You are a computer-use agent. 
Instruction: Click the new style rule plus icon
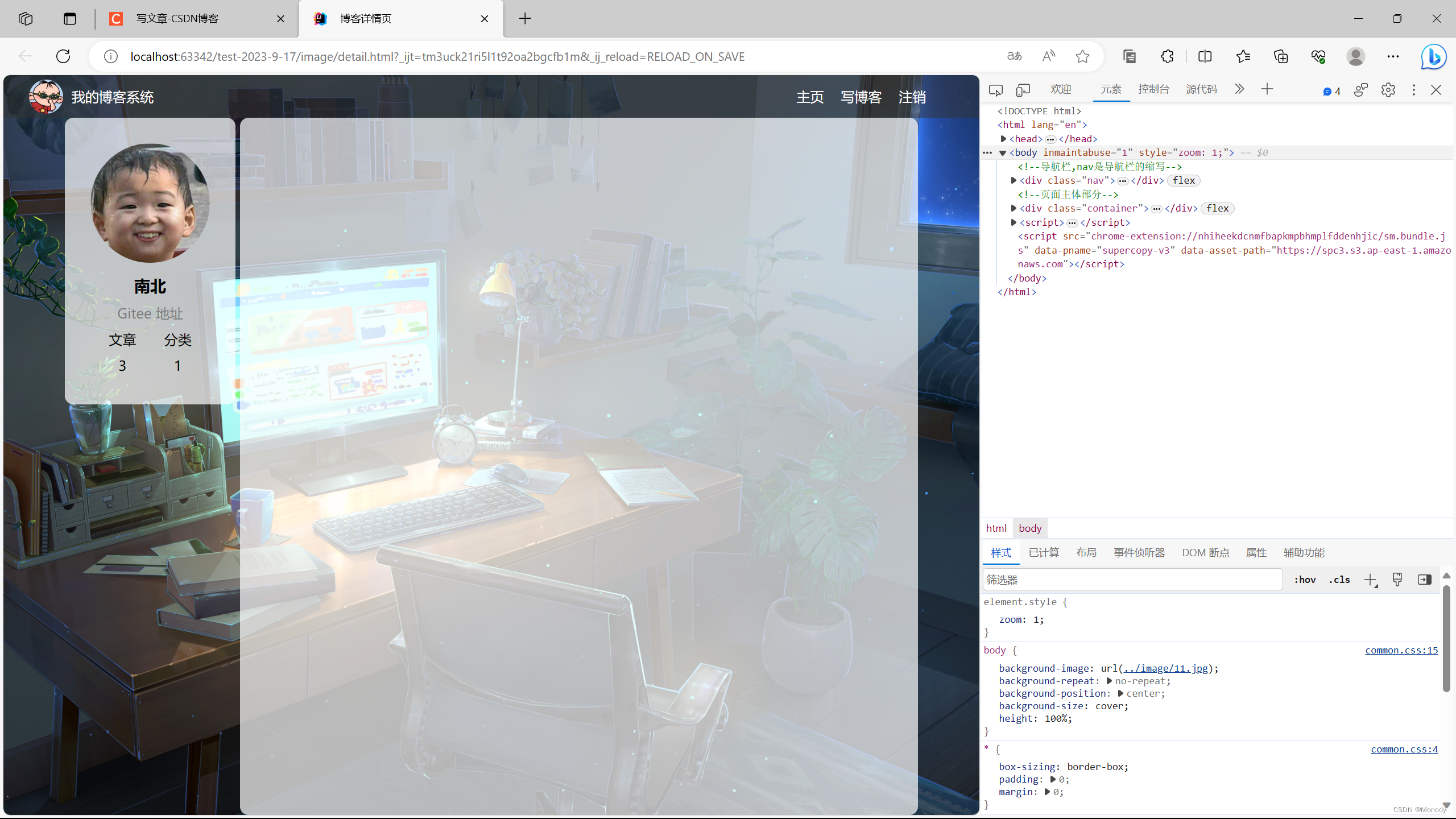coord(1370,580)
